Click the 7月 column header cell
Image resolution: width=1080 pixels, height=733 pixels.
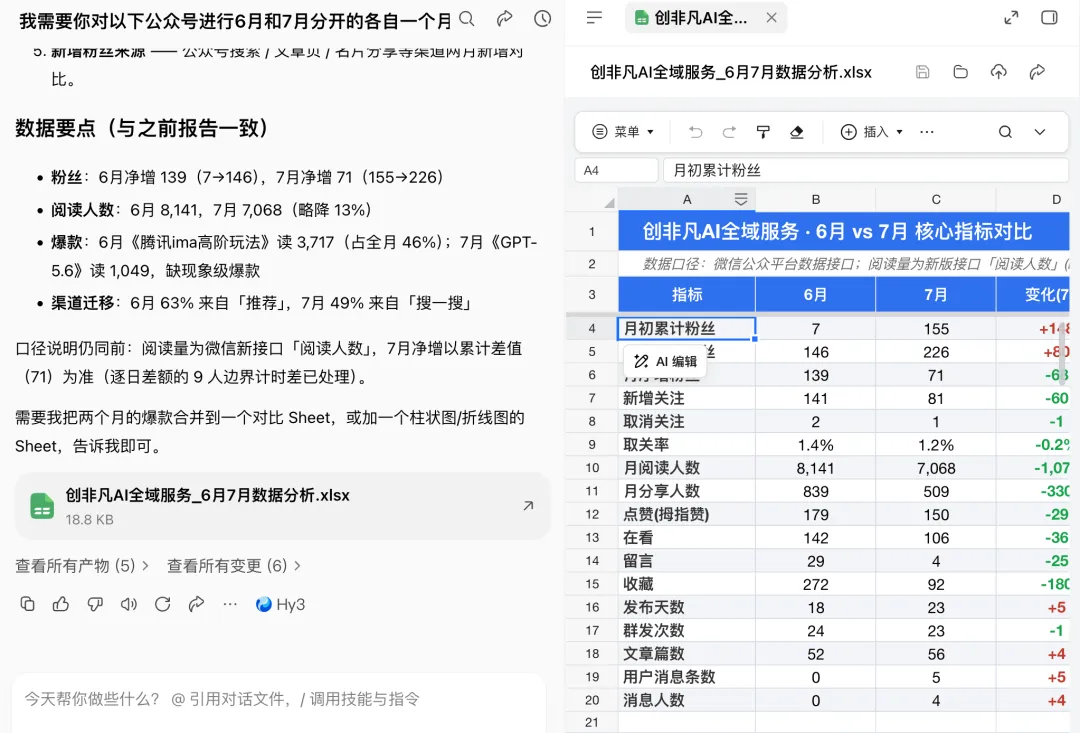tap(935, 295)
